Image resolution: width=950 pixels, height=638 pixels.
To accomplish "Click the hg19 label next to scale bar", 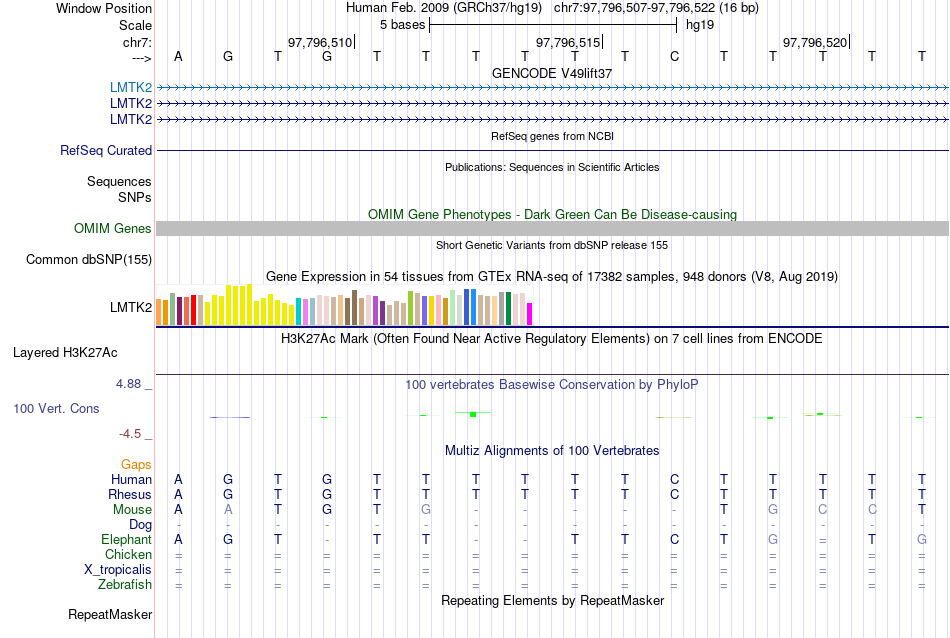I will [x=700, y=25].
